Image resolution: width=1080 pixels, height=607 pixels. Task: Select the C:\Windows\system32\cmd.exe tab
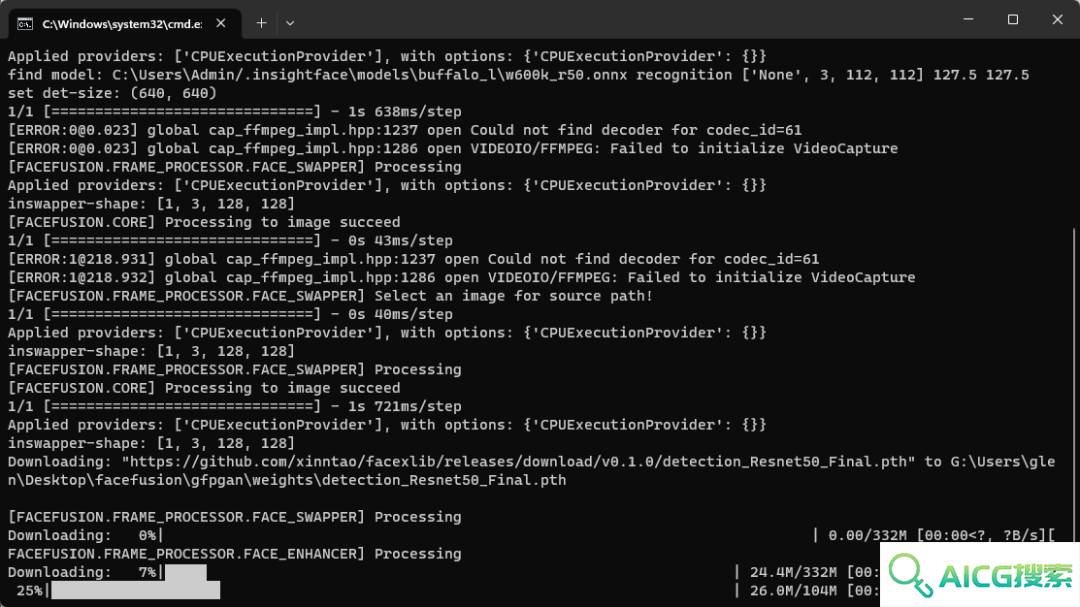click(125, 24)
